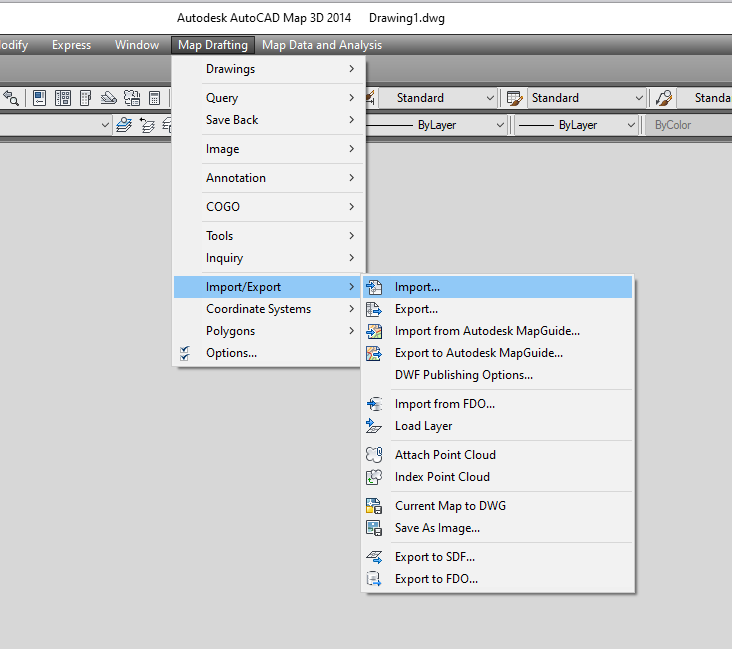
Task: Click the Zoom Previous toolbar icon
Action: (x=11, y=98)
